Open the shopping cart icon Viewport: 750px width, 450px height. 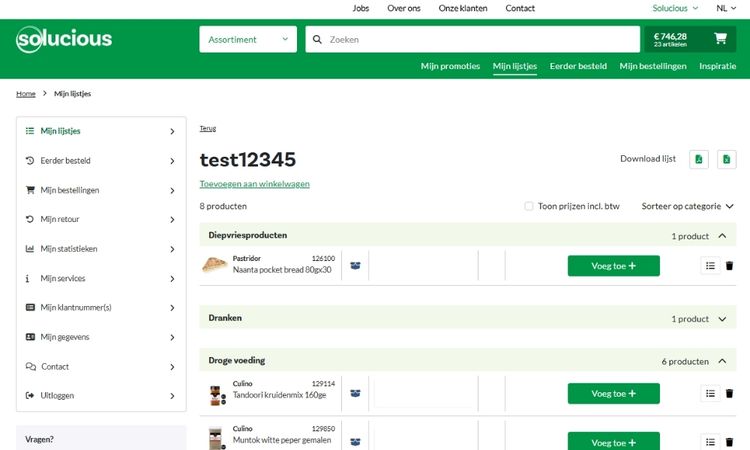[x=720, y=39]
